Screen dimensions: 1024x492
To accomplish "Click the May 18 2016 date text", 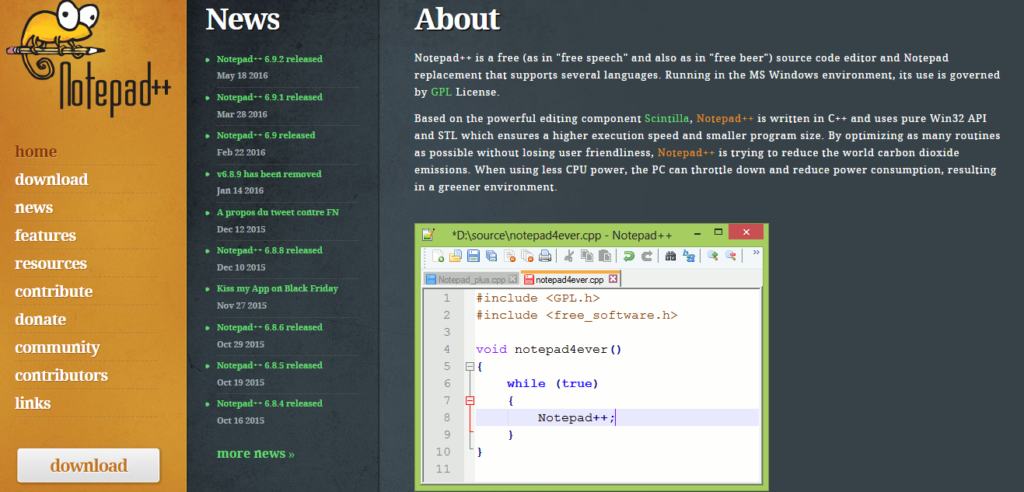I will pos(241,75).
